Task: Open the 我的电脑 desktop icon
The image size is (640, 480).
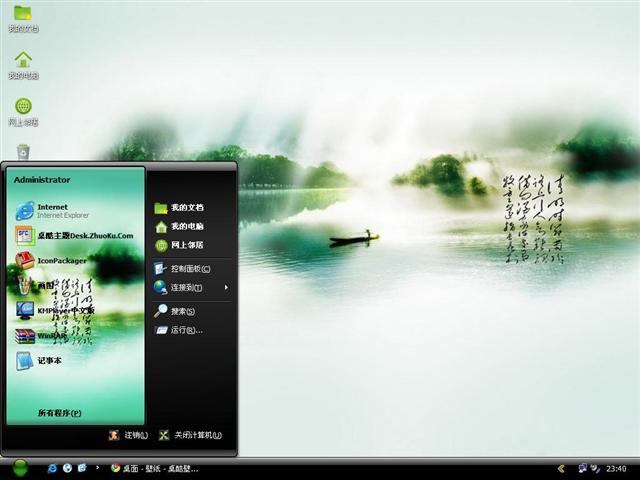Action: (x=23, y=64)
